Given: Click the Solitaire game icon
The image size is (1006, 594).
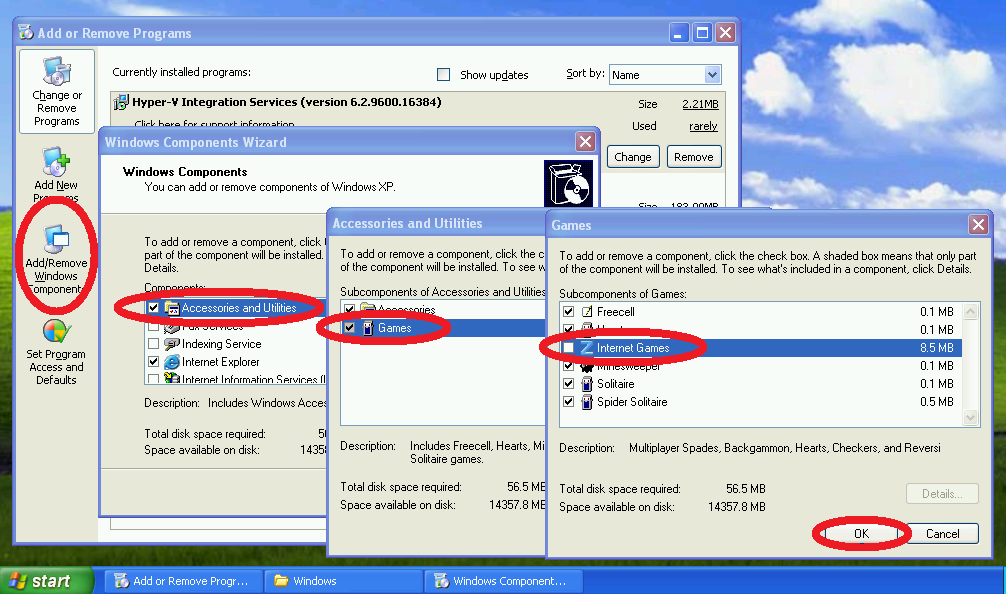Looking at the screenshot, I should (x=587, y=384).
